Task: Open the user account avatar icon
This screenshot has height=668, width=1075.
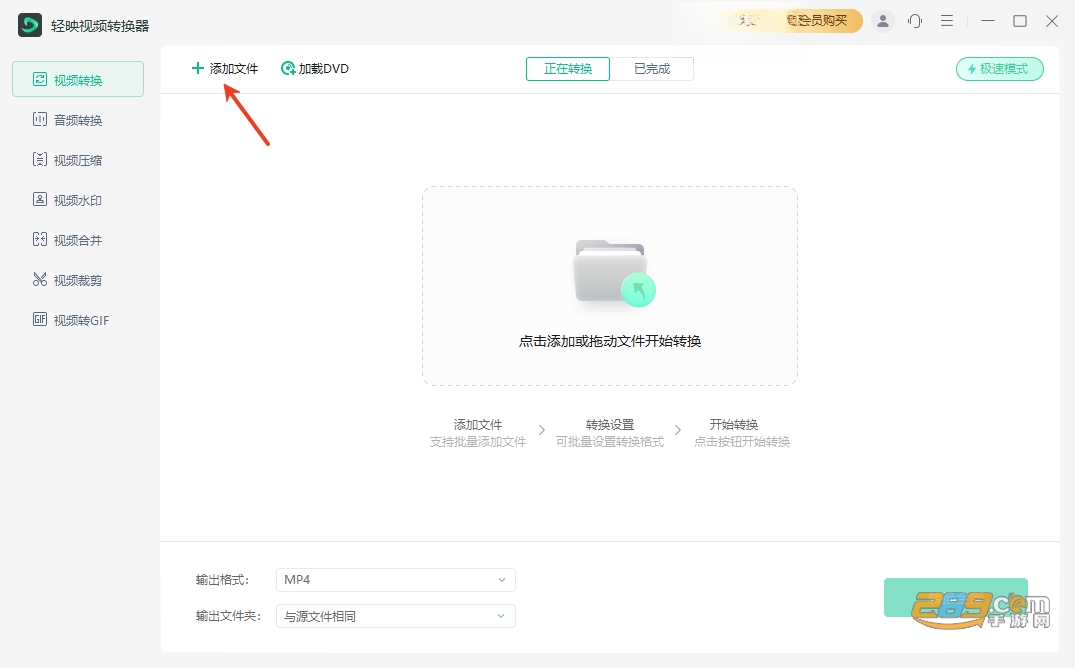Action: click(883, 21)
